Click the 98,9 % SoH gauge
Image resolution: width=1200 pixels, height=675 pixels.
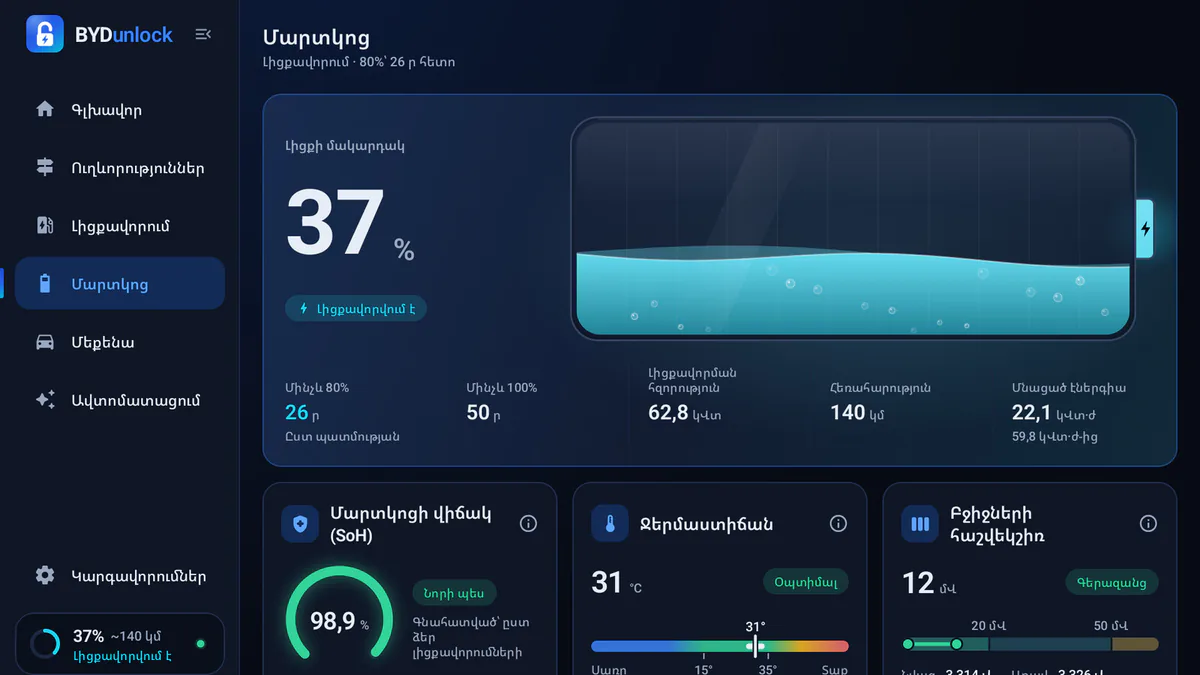339,620
